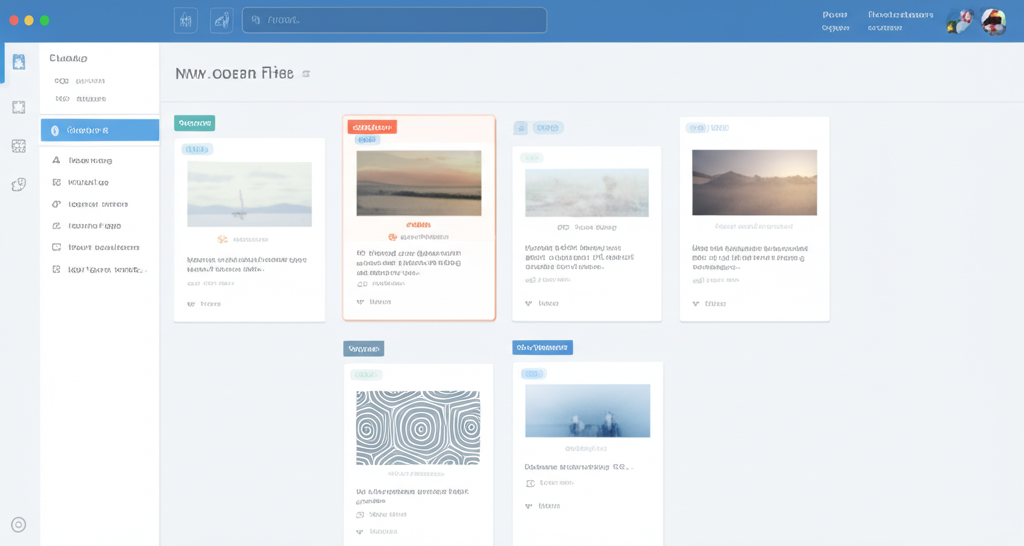Open the first sub-item under the sidebar heading
This screenshot has height=546, width=1024.
[80, 81]
